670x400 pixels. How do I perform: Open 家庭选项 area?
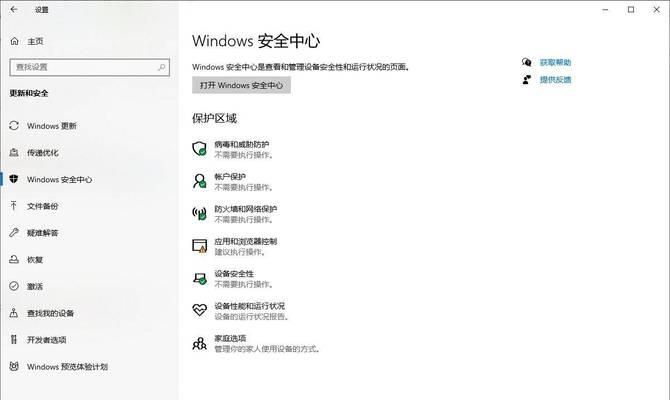230,338
